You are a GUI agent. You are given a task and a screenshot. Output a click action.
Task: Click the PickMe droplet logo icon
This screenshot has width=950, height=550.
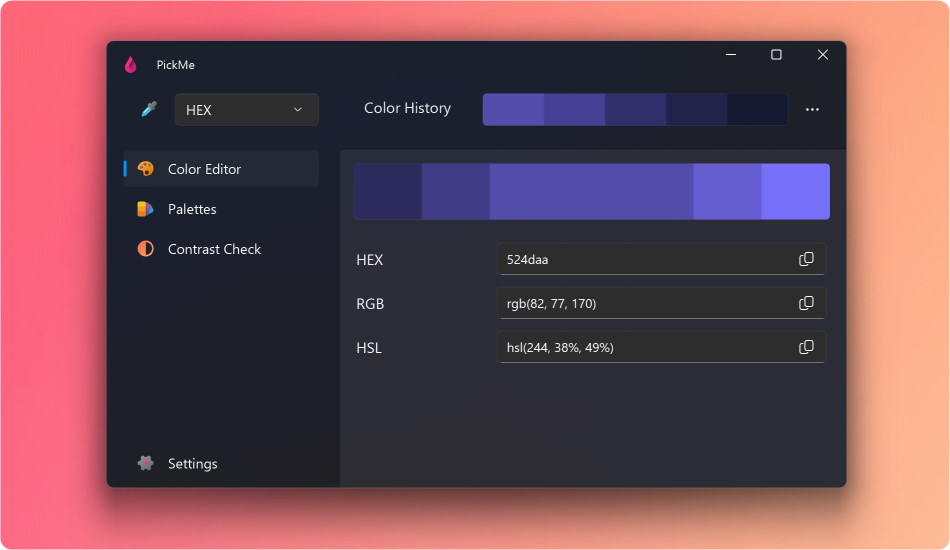coord(130,65)
